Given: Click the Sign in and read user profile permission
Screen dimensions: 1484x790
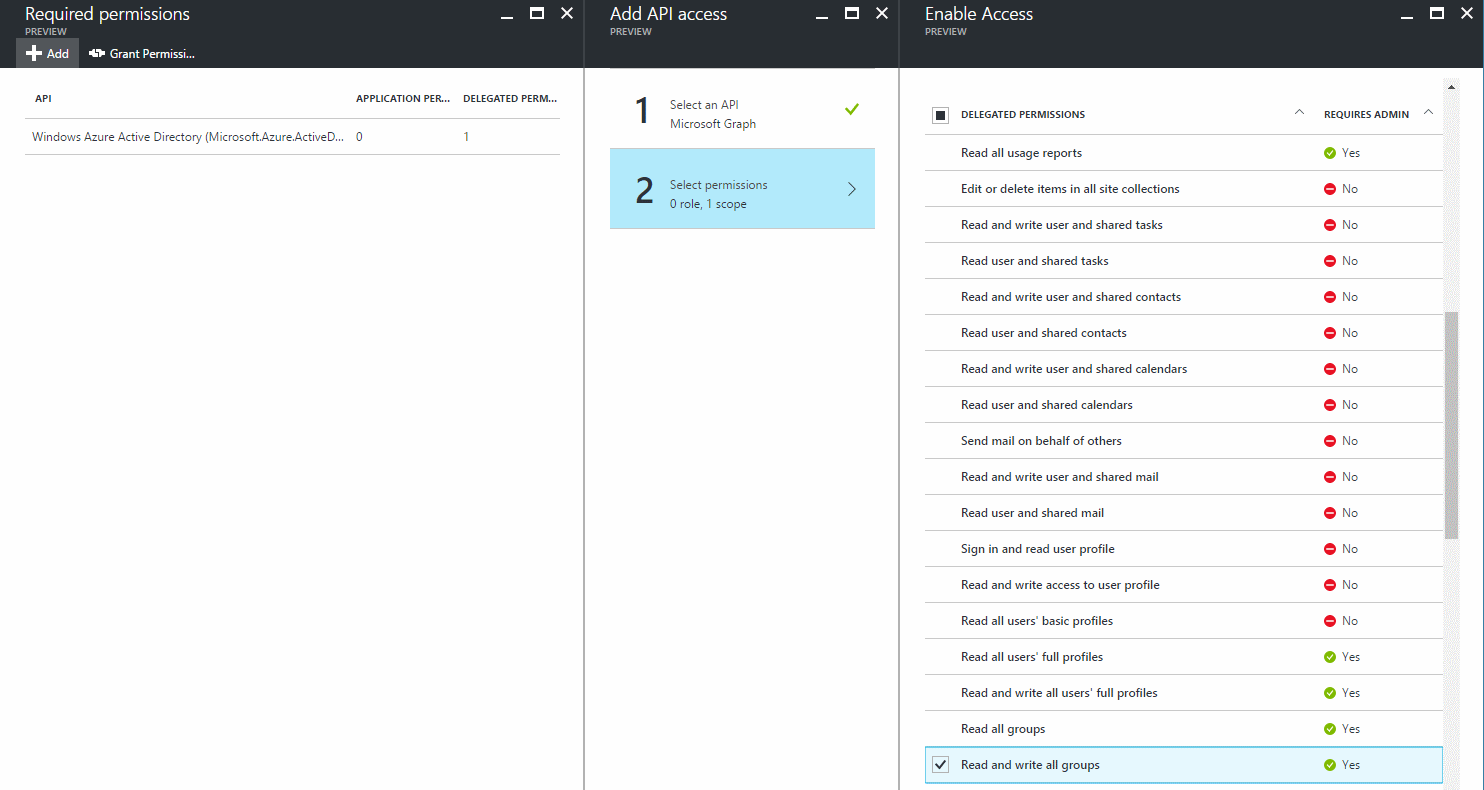Looking at the screenshot, I should click(1037, 549).
